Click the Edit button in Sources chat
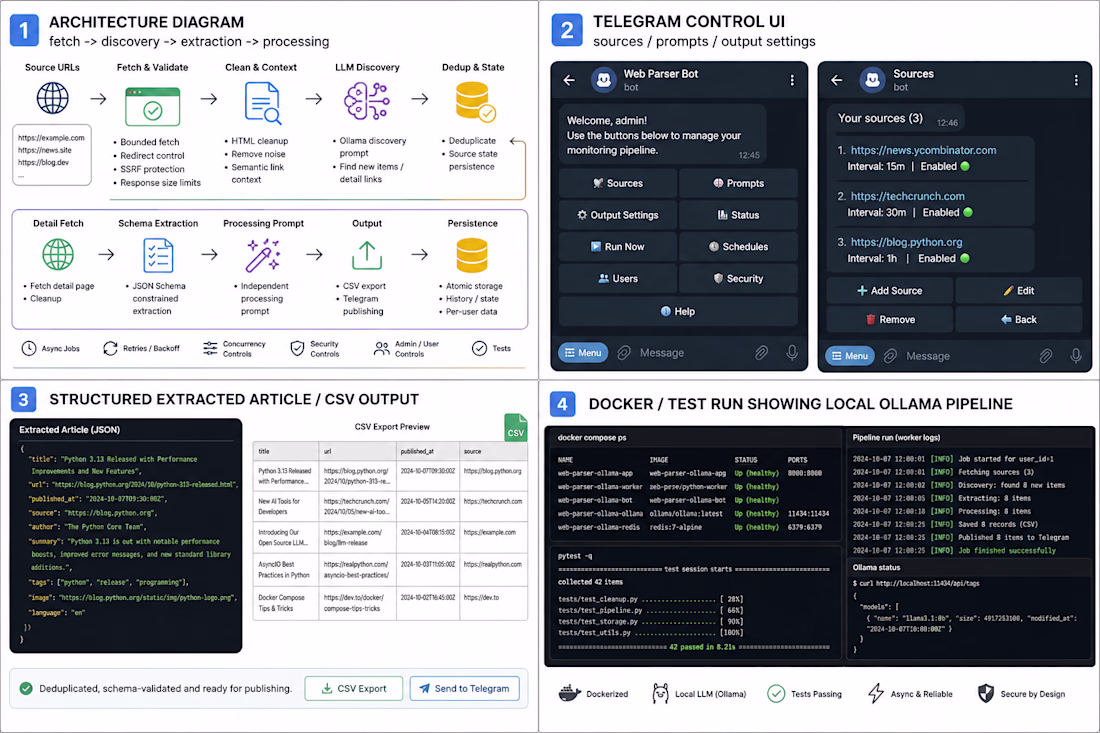 click(1019, 290)
